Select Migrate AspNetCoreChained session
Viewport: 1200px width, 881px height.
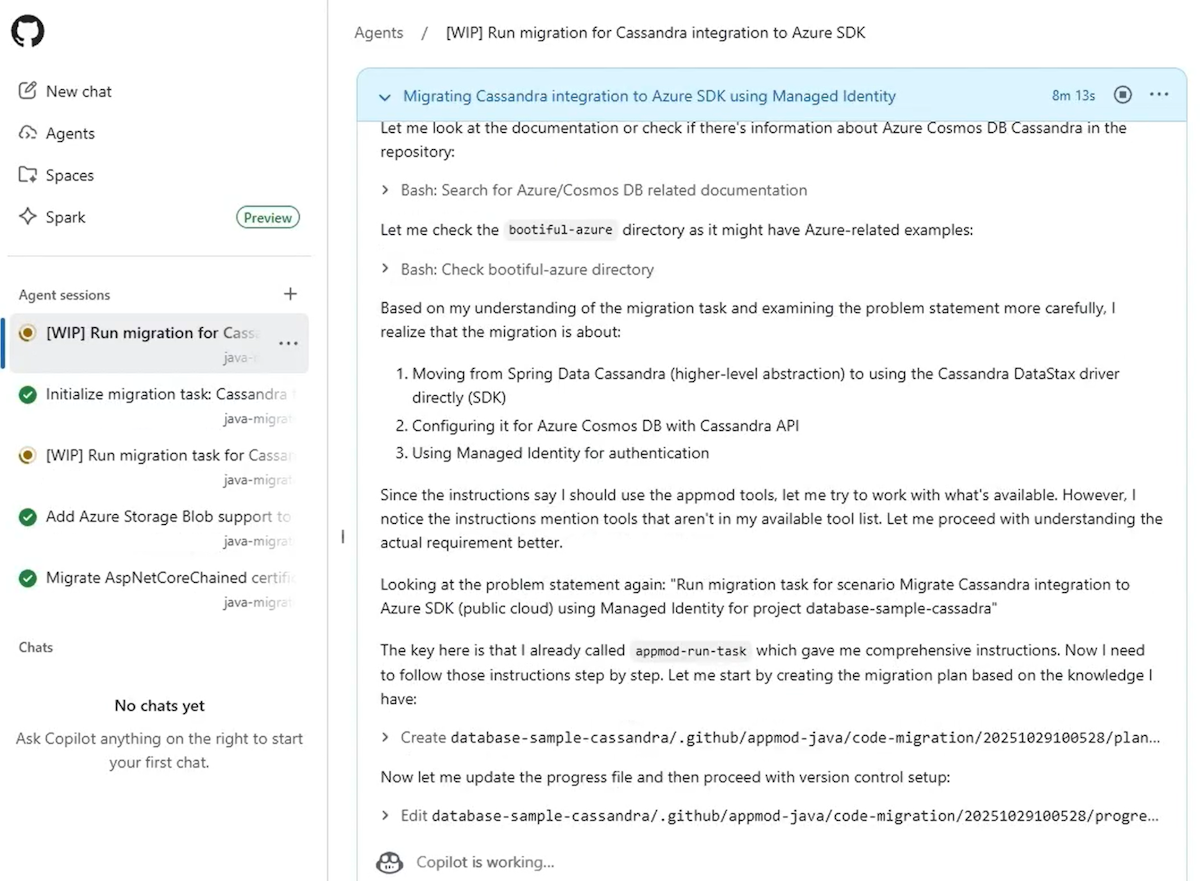[x=172, y=578]
